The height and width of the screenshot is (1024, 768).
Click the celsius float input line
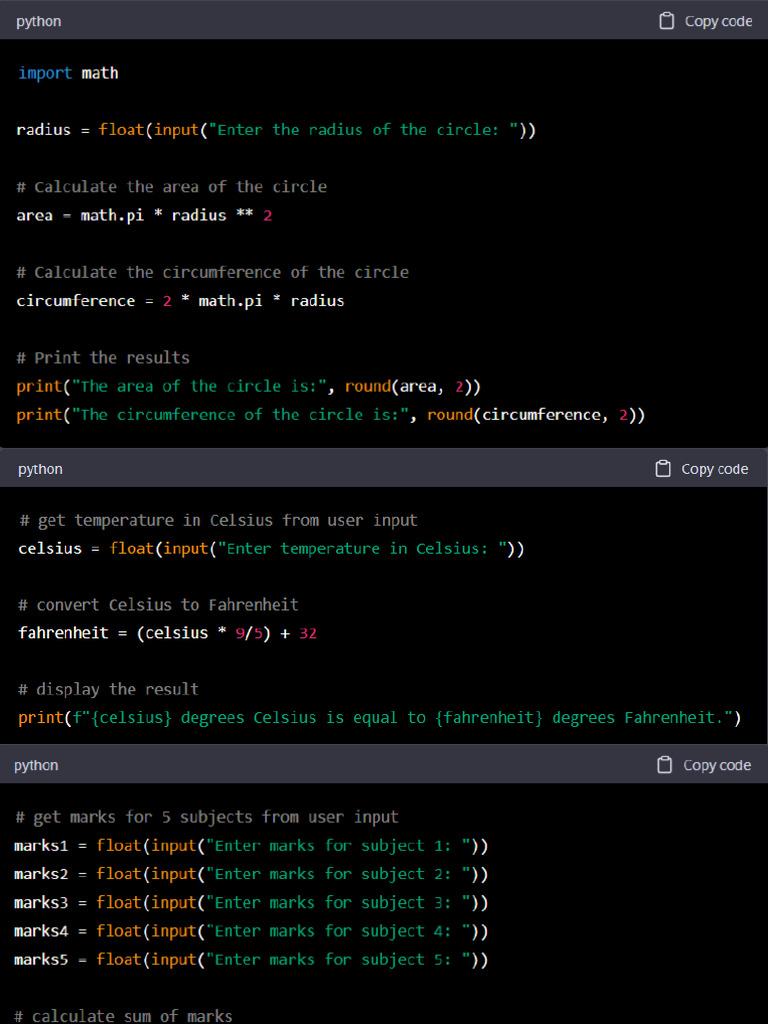point(271,549)
